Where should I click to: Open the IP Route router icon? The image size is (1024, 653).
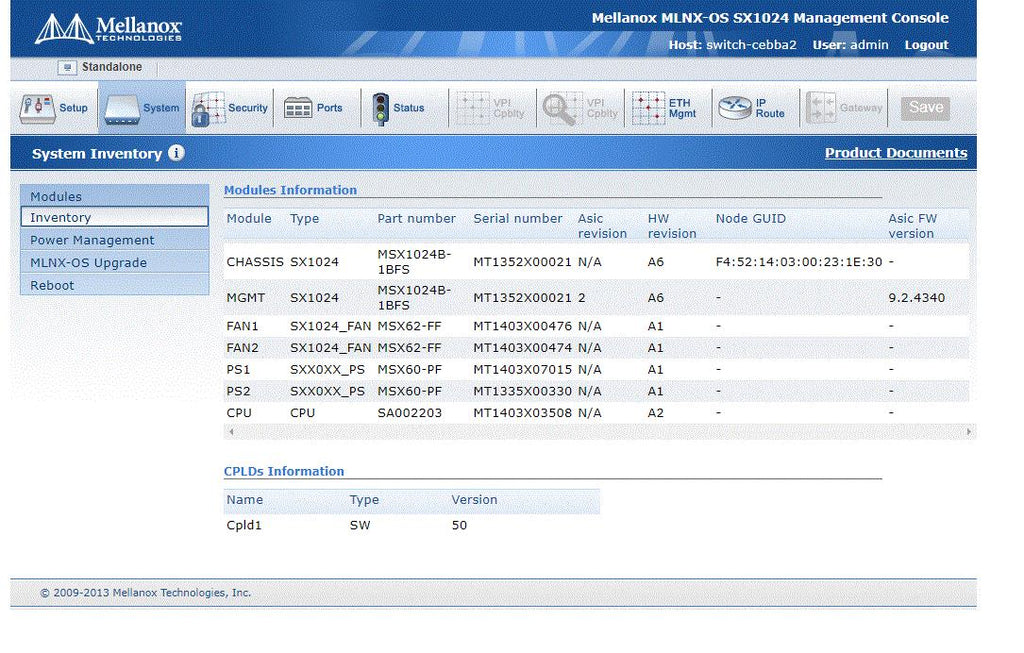(x=735, y=108)
